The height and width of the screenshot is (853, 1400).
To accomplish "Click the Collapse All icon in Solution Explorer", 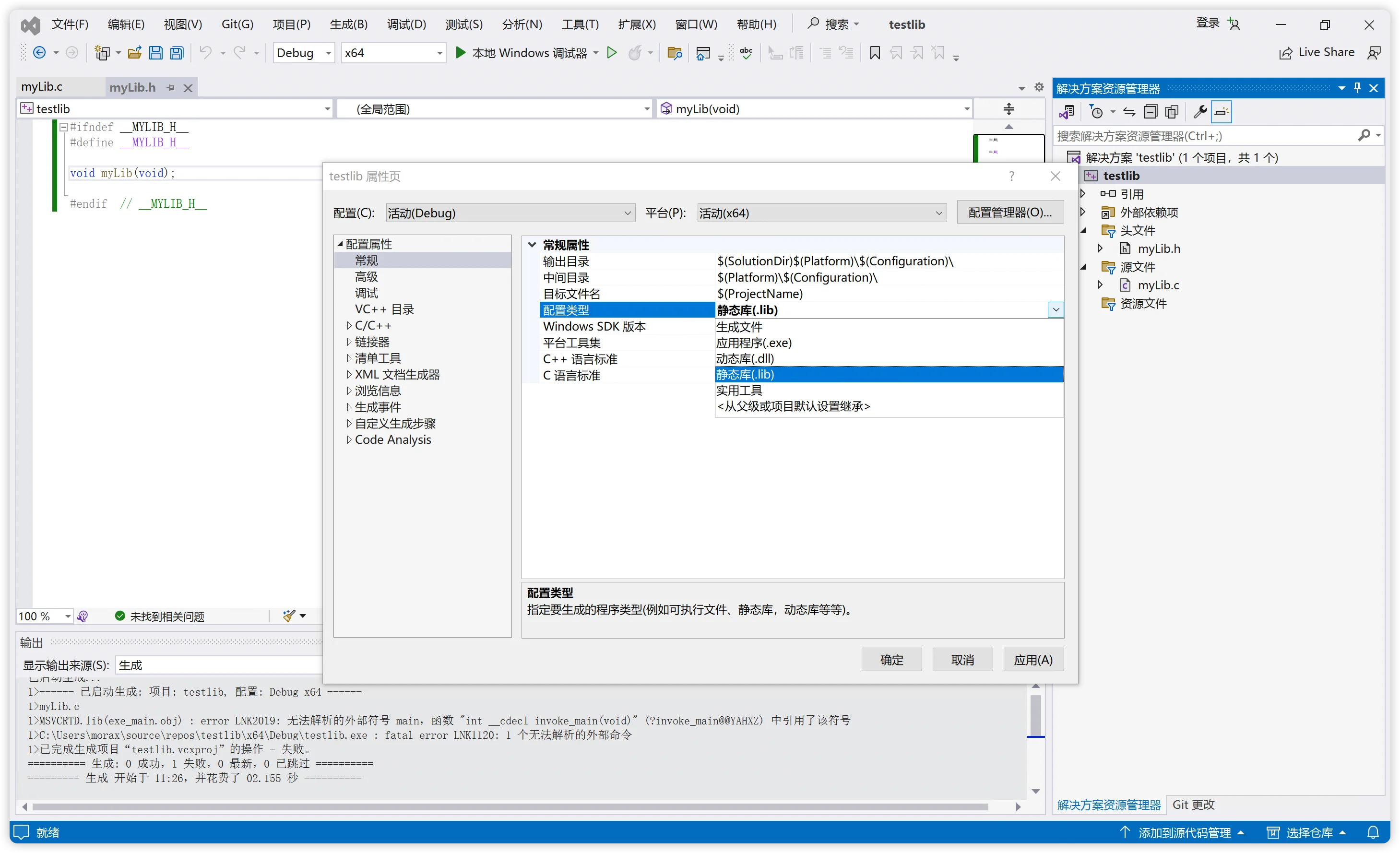I will tap(1150, 112).
